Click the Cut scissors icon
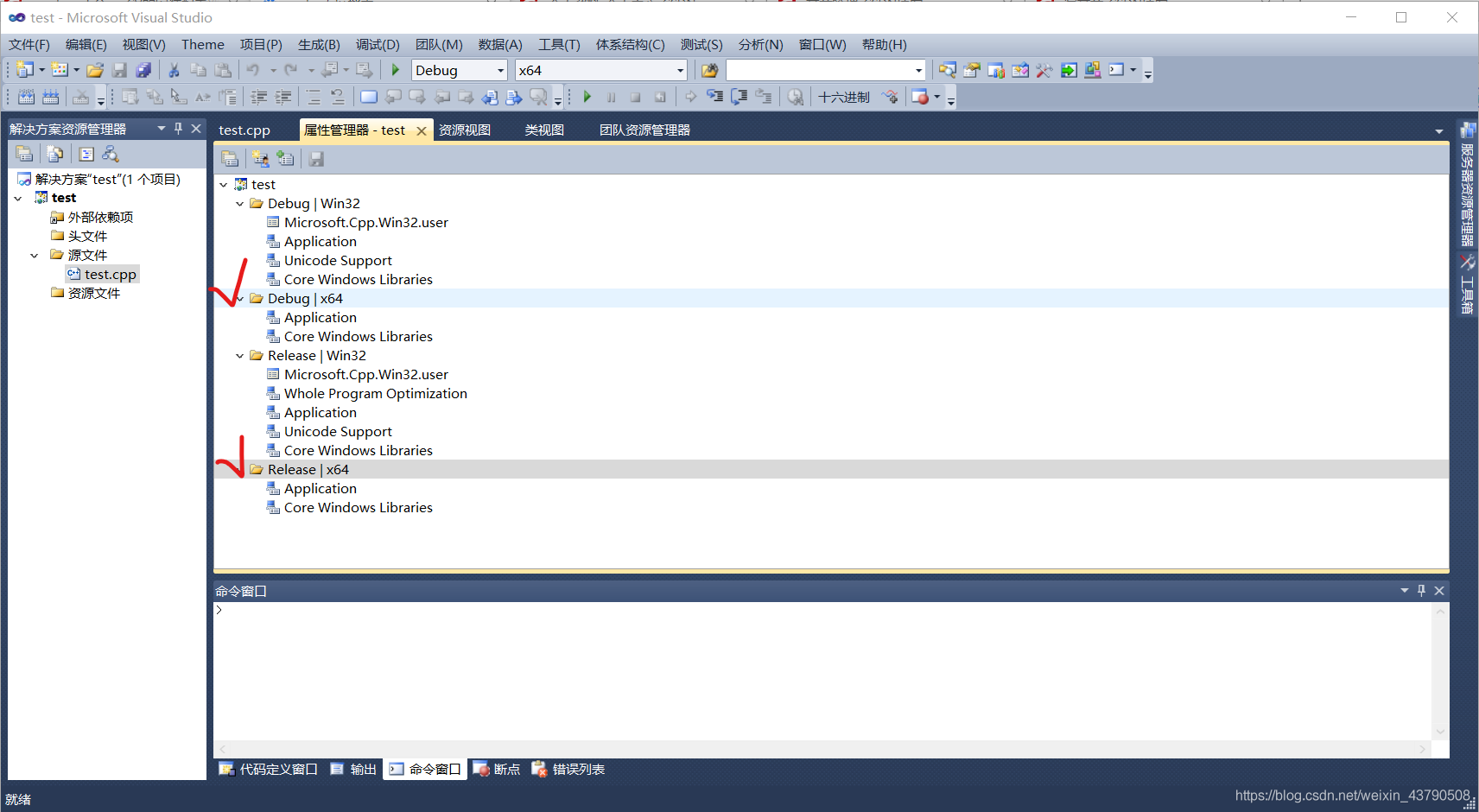1479x812 pixels. click(174, 70)
